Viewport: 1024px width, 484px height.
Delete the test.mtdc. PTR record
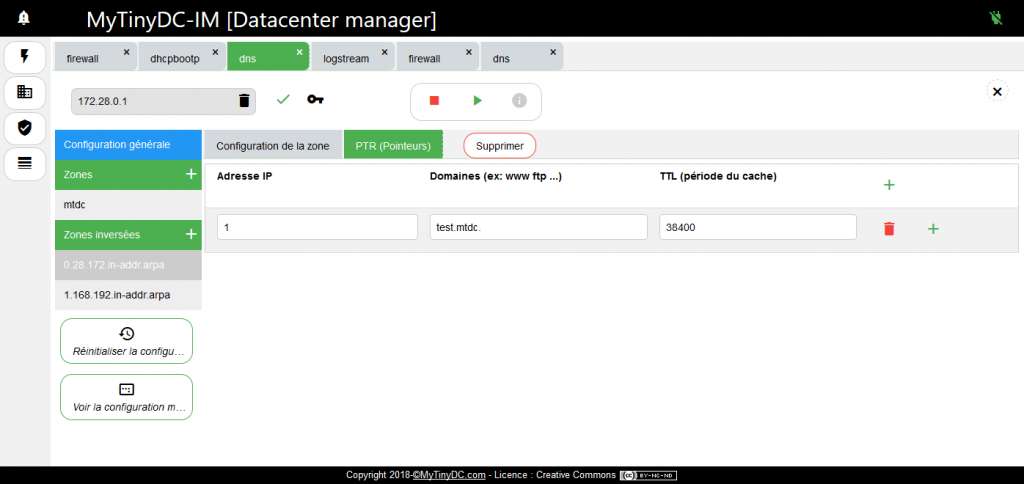(888, 229)
